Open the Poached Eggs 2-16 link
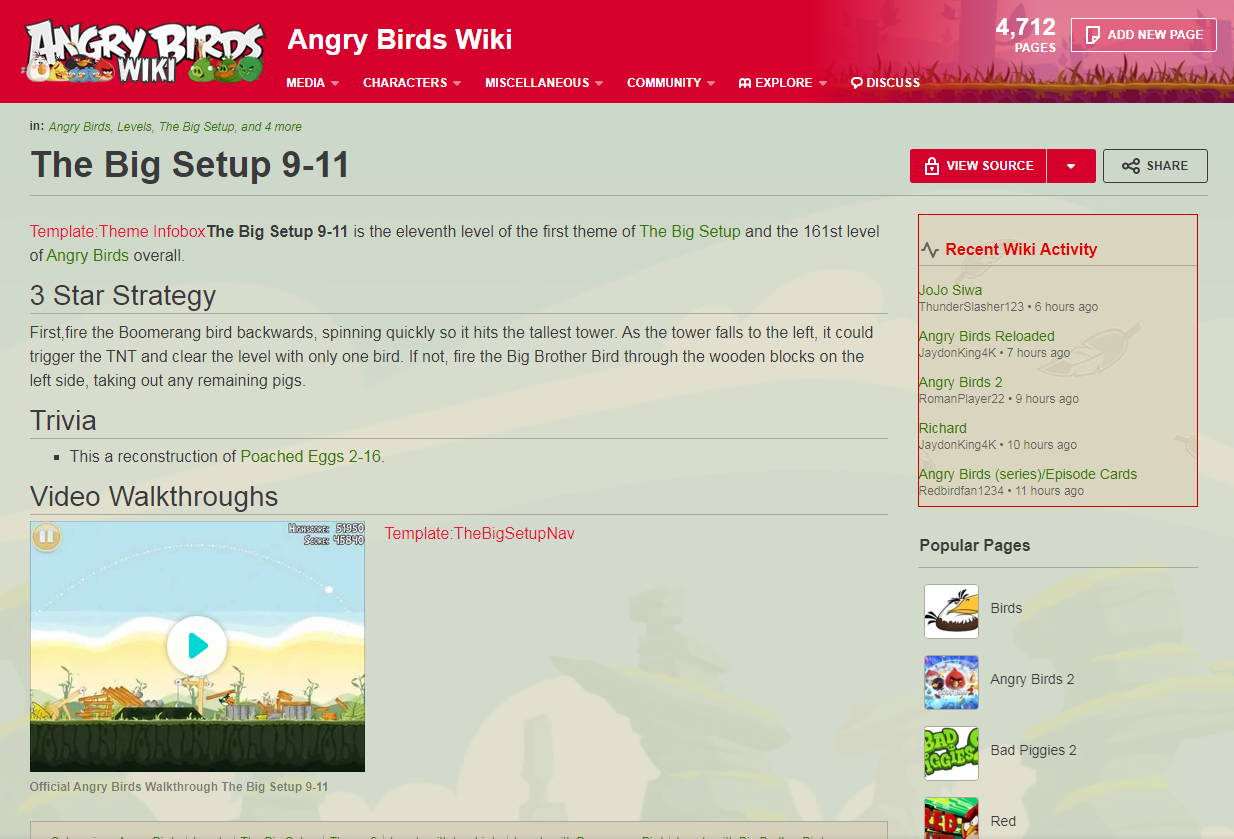 310,456
